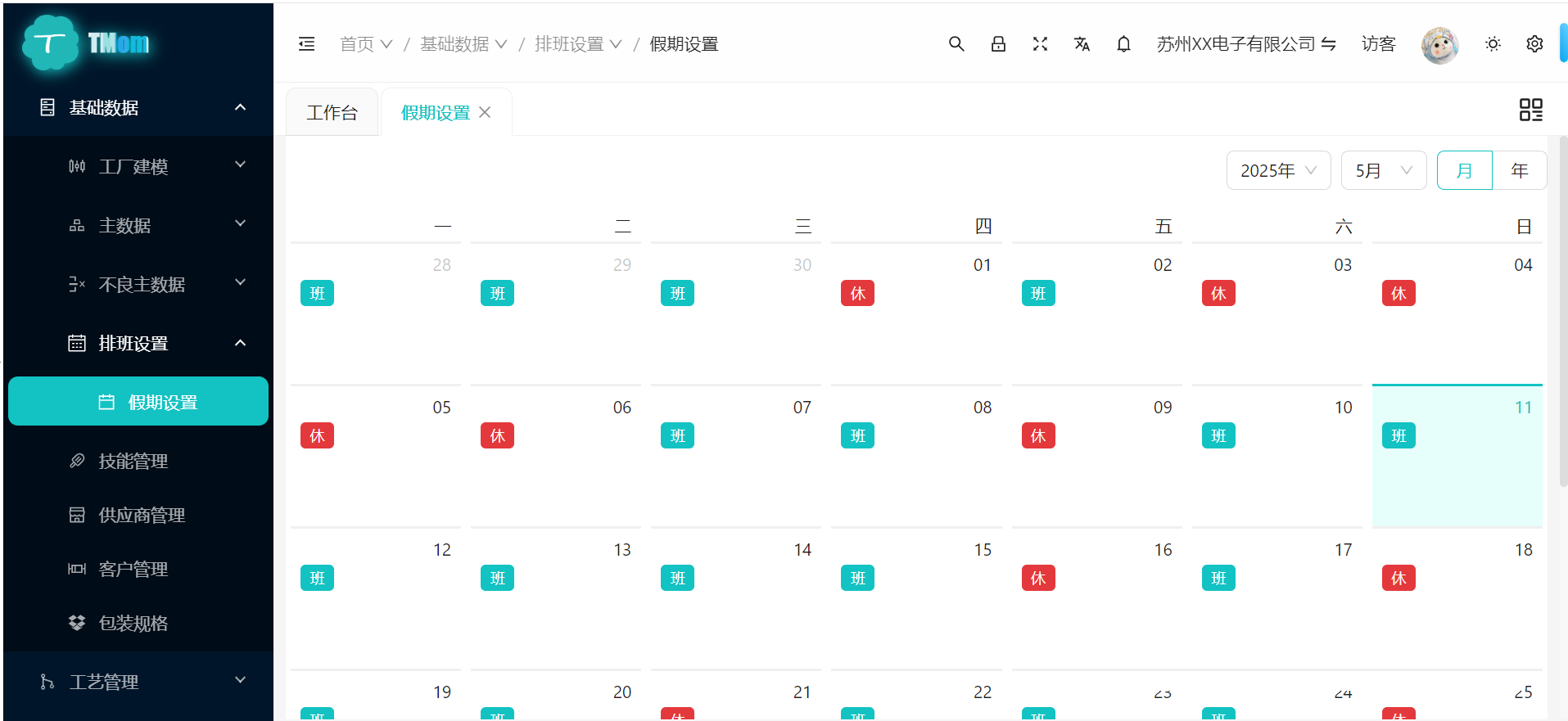Select the highlighted date 11 cell

[1457, 466]
